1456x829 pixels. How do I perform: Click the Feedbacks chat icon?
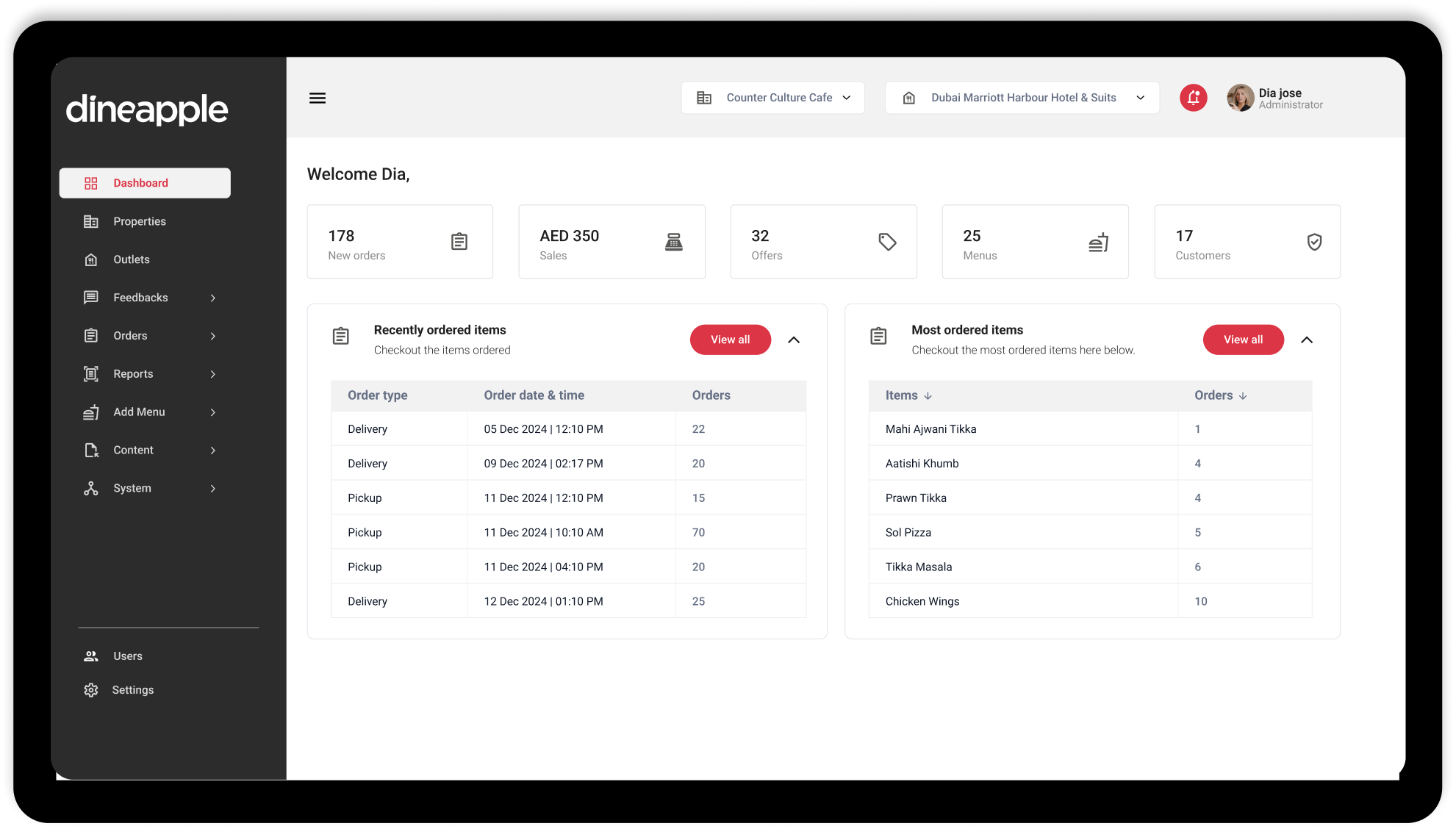coord(90,297)
